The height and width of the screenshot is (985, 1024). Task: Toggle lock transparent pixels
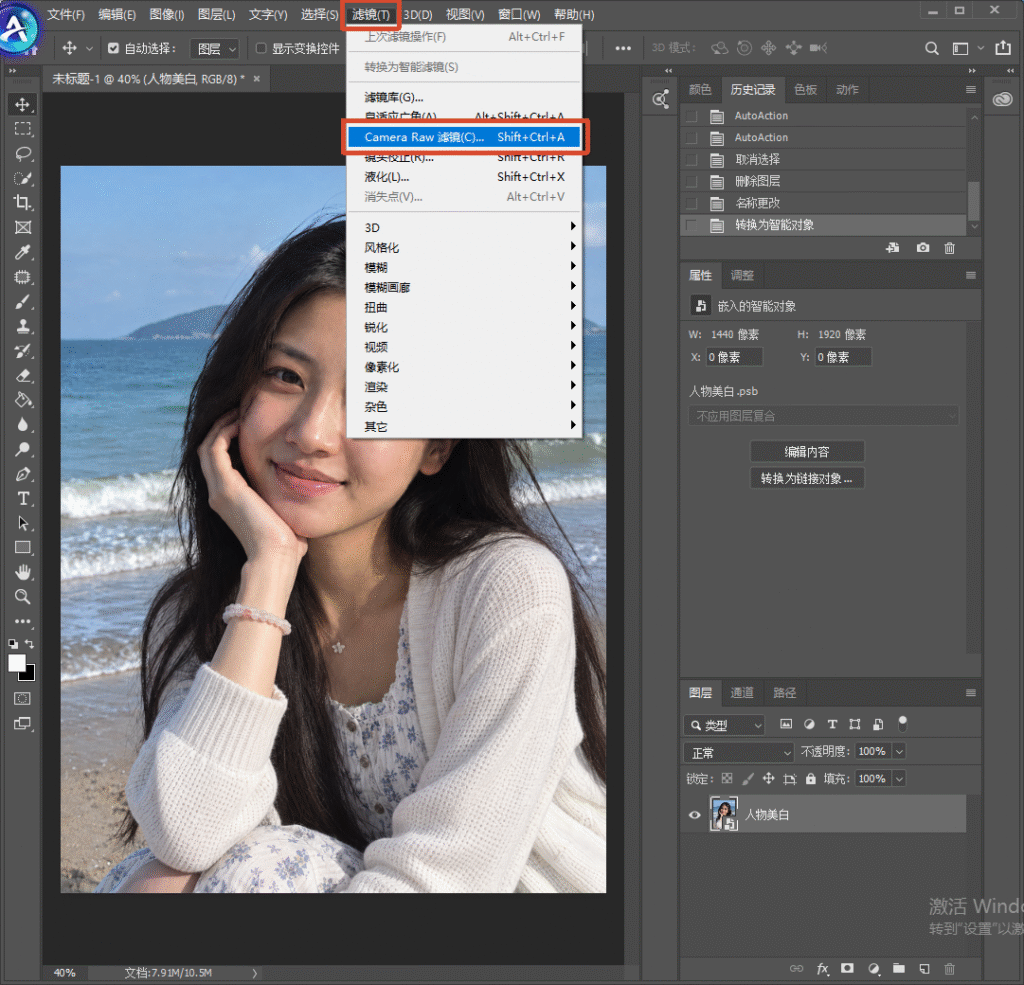727,779
